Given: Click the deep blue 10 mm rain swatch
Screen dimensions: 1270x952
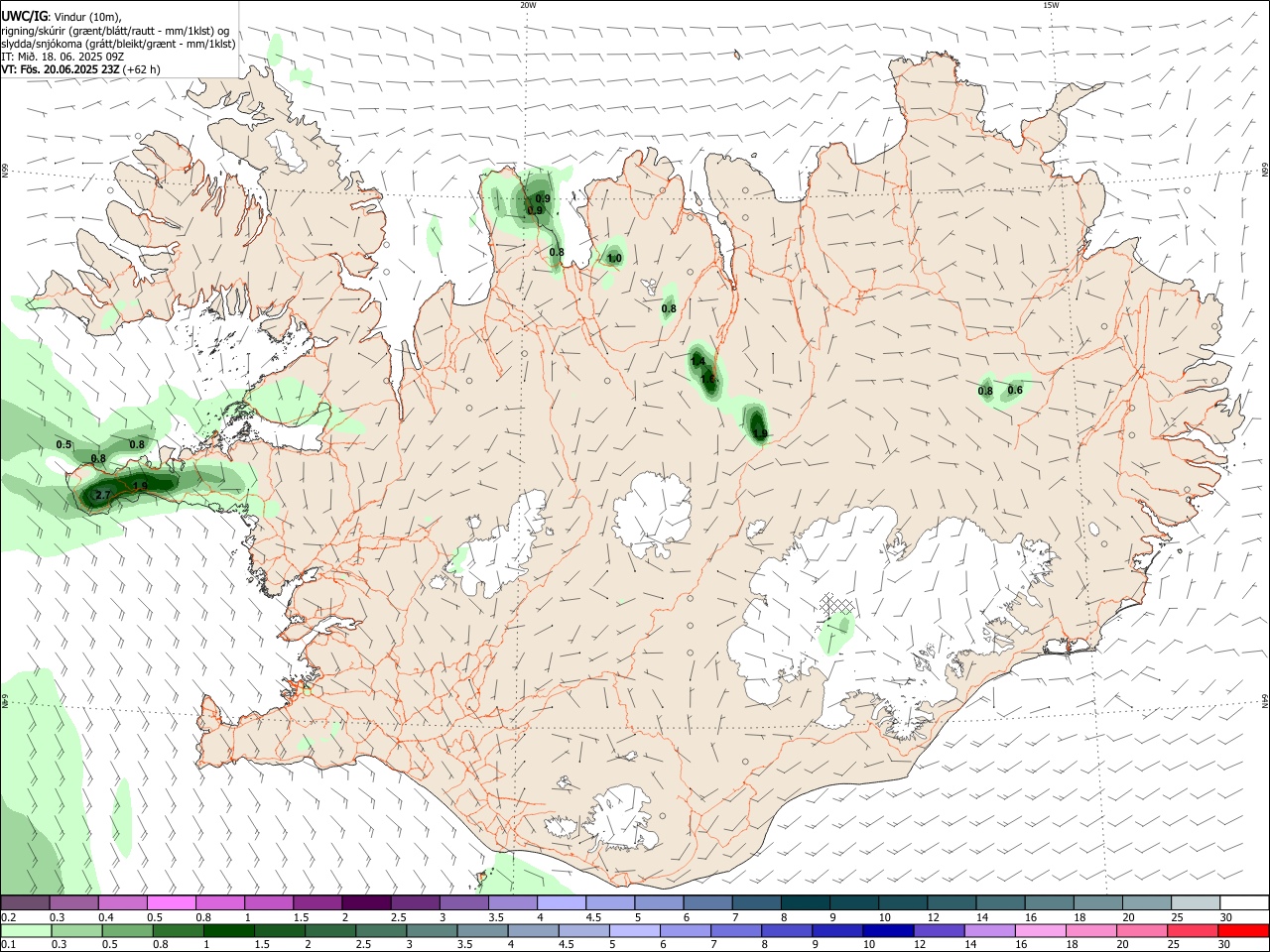Looking at the screenshot, I should coord(887,930).
